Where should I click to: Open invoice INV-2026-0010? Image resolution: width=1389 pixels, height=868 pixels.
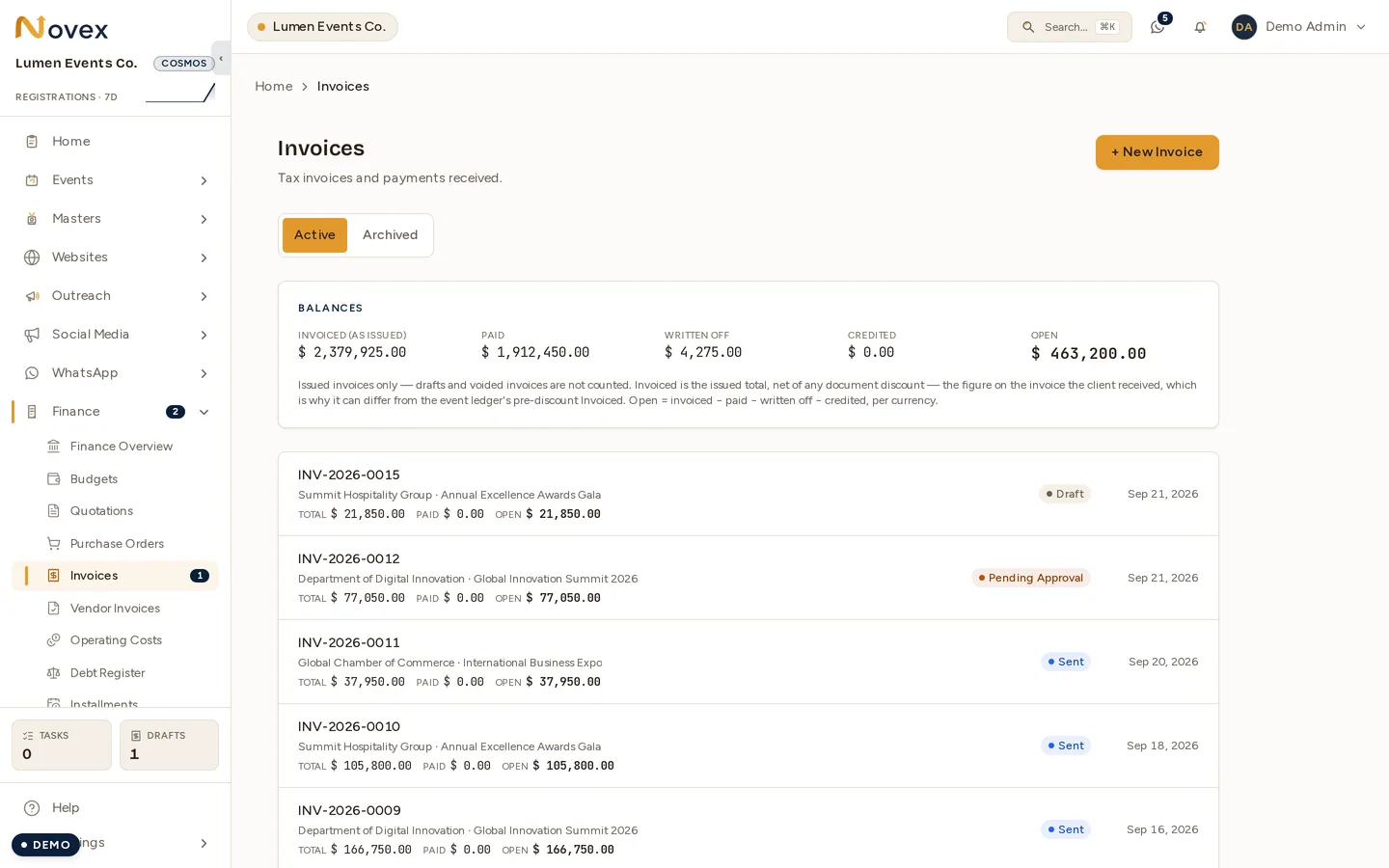749,746
